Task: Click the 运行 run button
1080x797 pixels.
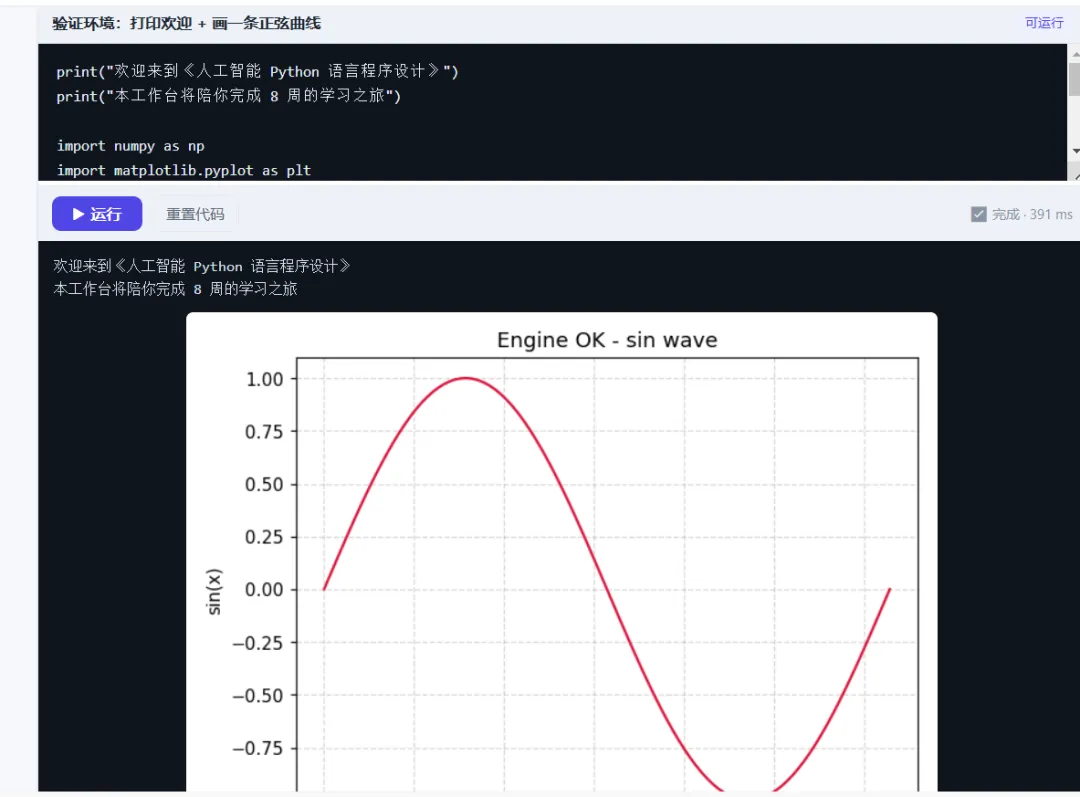Action: point(97,214)
